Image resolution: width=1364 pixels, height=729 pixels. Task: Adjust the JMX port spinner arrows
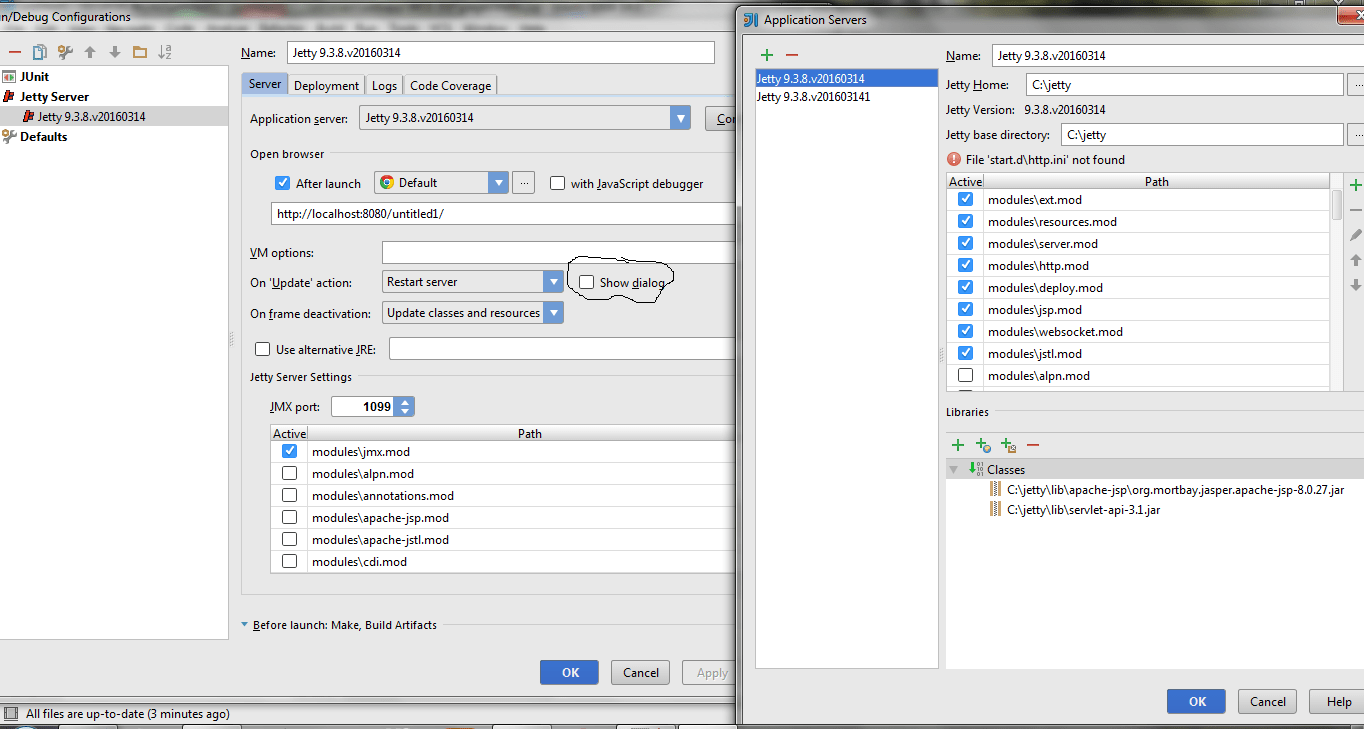coord(404,407)
